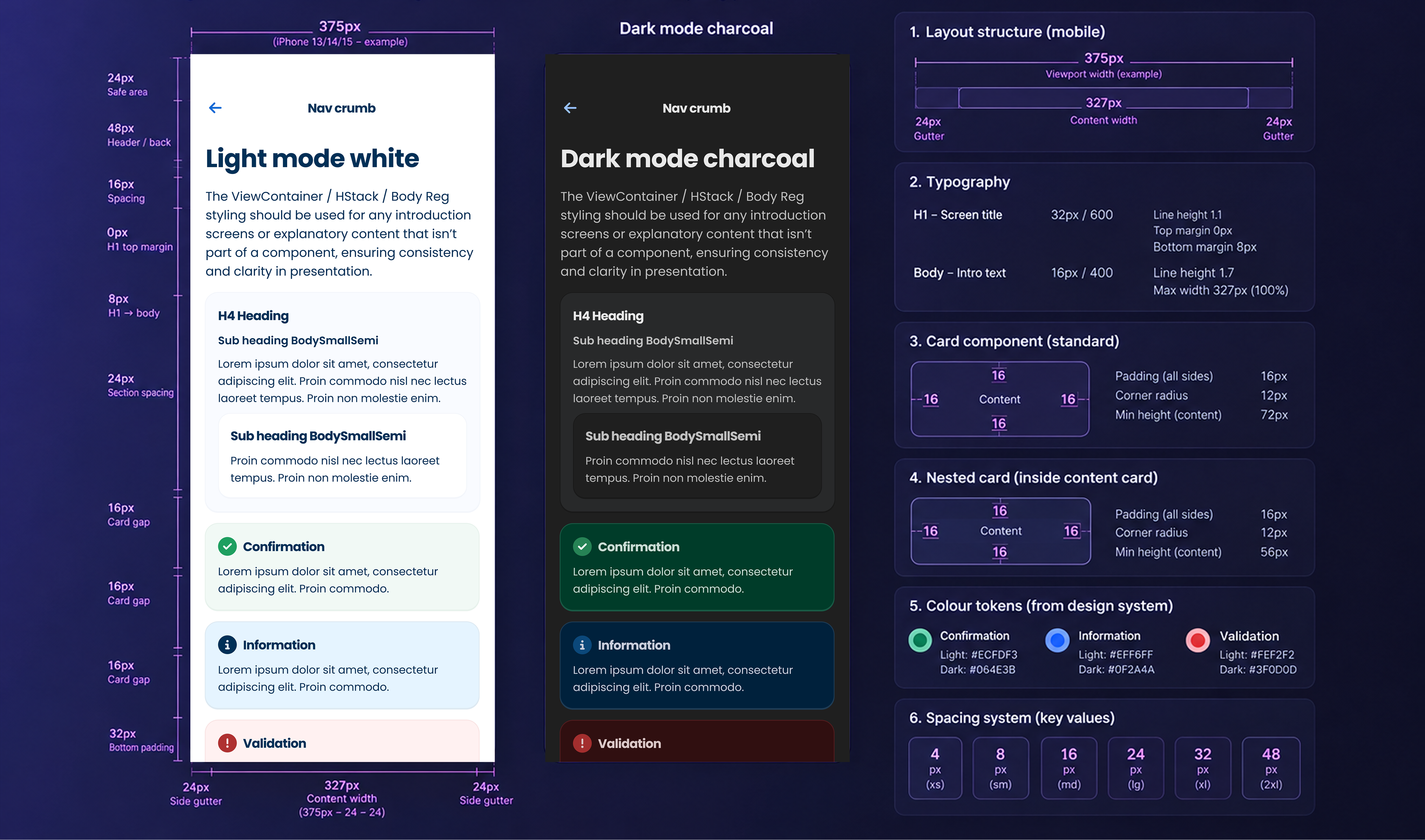
Task: Click the 'Information' title in the dark card
Action: 634,645
